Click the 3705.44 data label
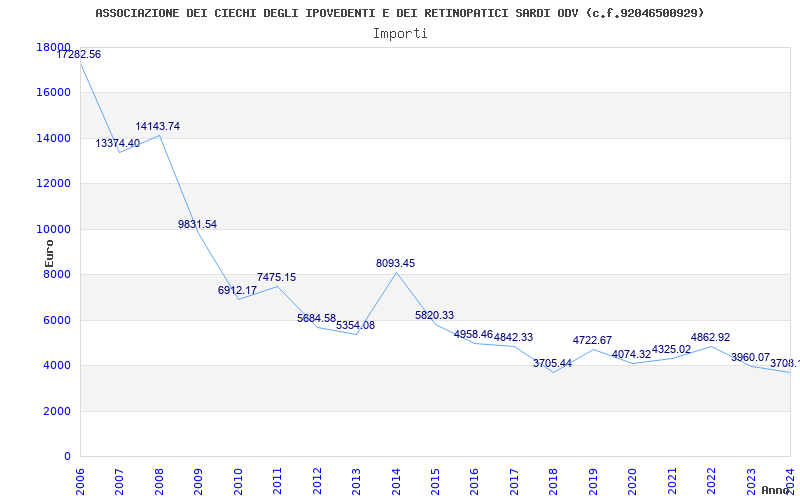Image resolution: width=800 pixels, height=500 pixels. [553, 364]
